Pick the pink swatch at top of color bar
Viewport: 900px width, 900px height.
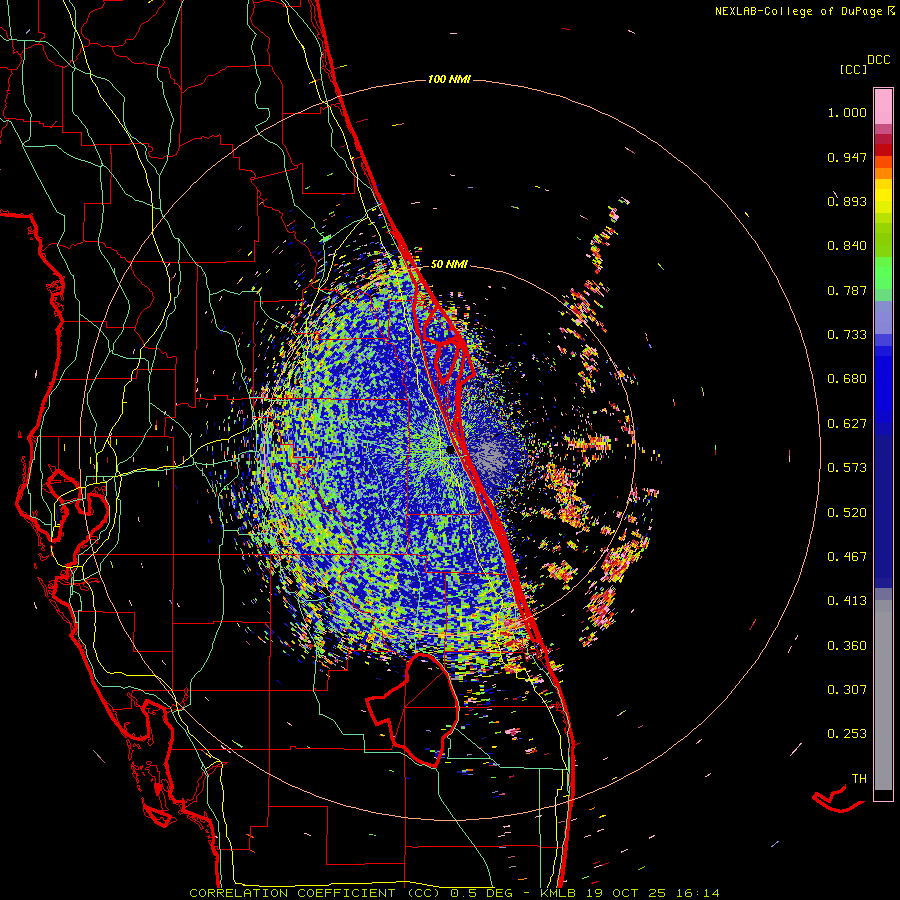pos(883,107)
